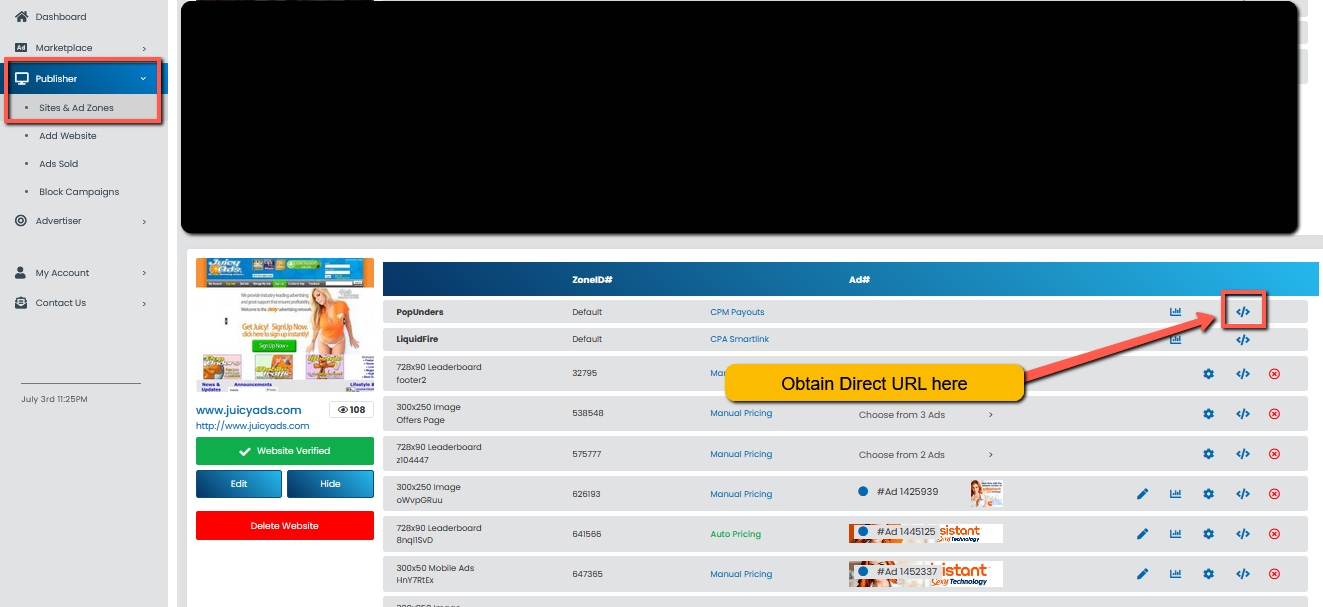Image resolution: width=1323 pixels, height=607 pixels.
Task: Expand My Account menu chevron
Action: pyautogui.click(x=144, y=273)
